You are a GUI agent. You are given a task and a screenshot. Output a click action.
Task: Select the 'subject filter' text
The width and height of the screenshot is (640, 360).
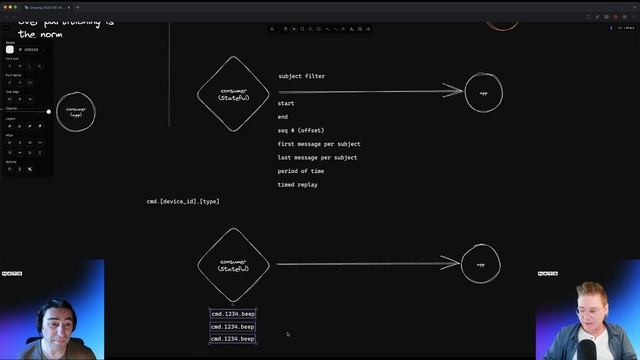[302, 76]
